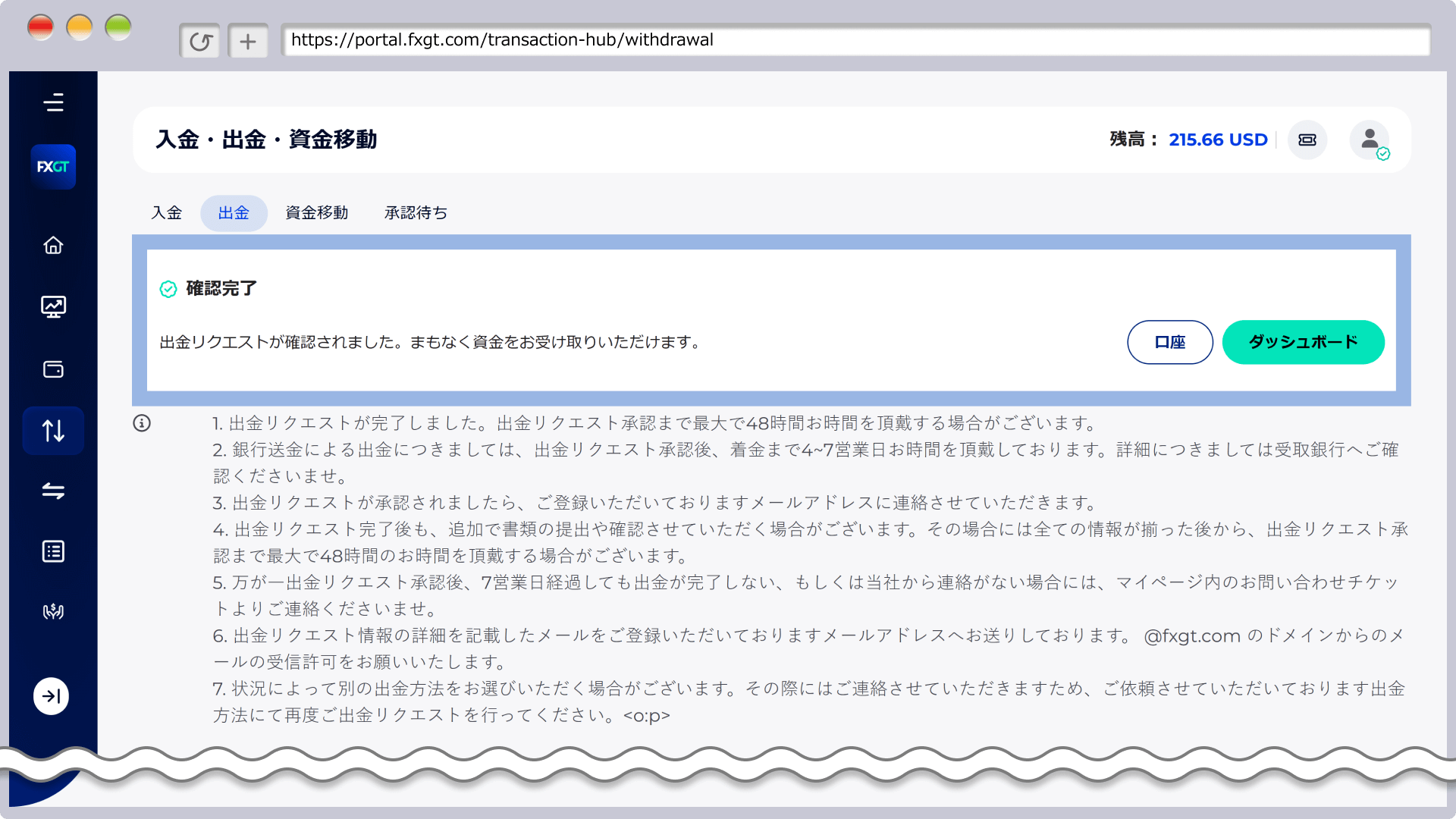Open the hamburger menu in sidebar
The image size is (1456, 819).
(x=53, y=102)
